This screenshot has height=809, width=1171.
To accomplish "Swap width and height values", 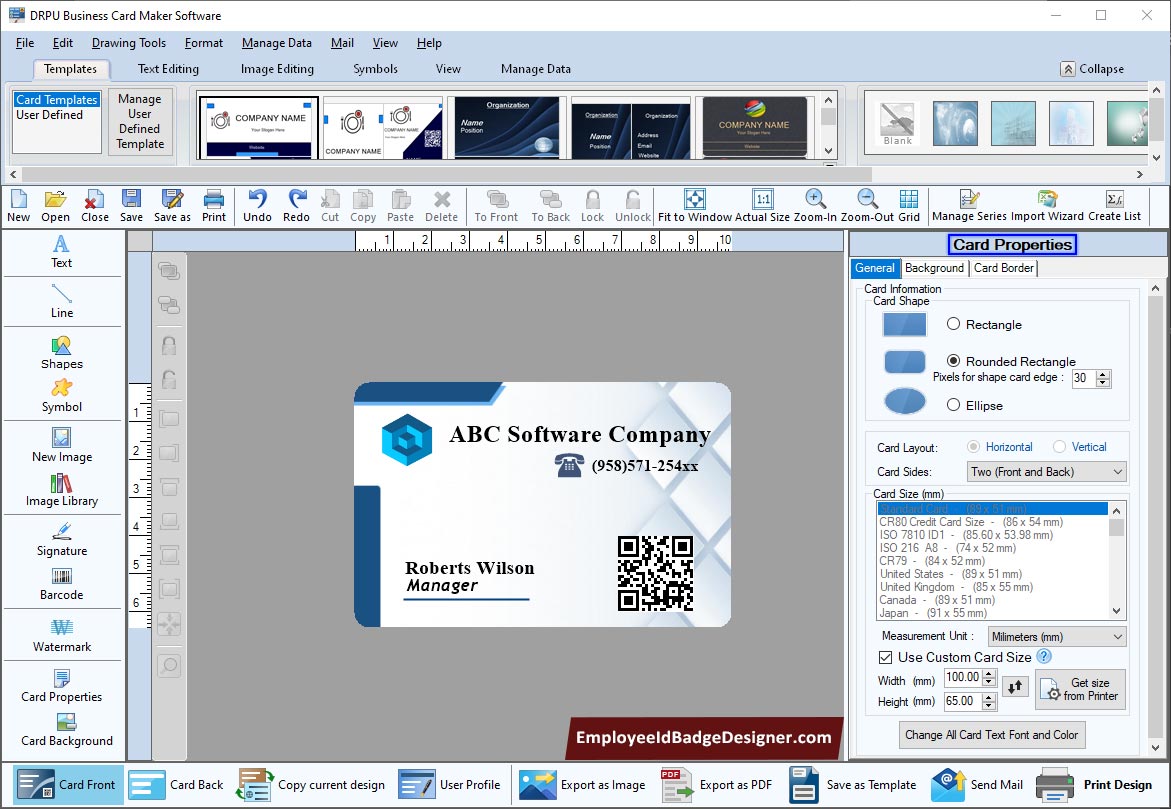I will click(1015, 686).
